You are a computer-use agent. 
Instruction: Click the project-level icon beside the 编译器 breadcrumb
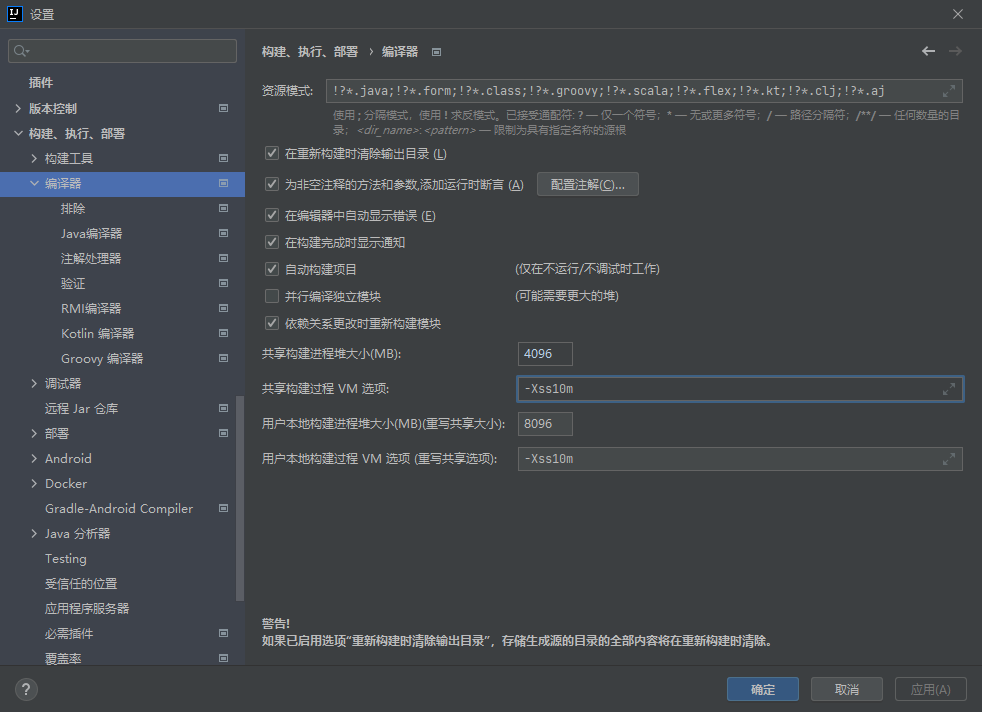pos(436,51)
